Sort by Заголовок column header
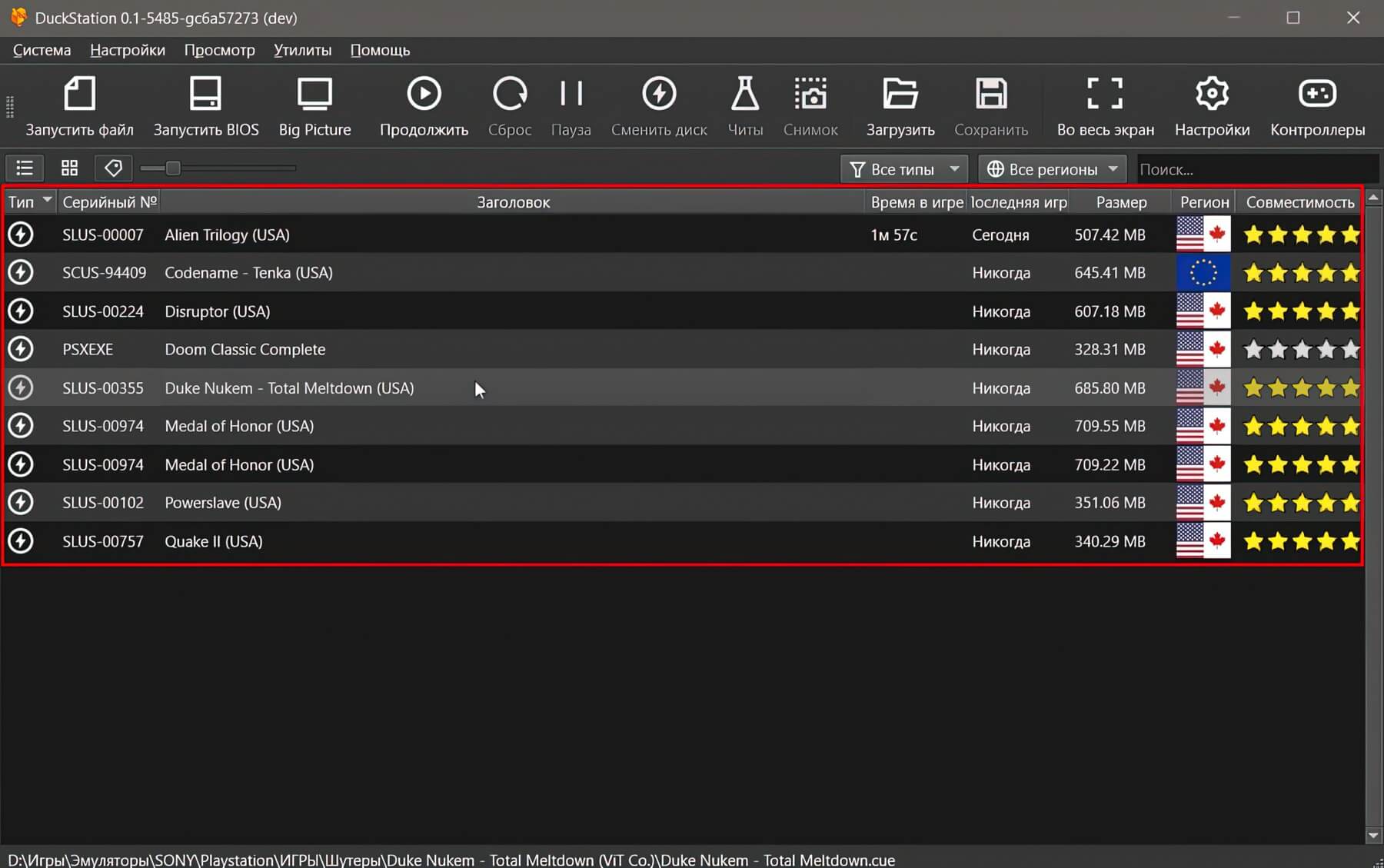The image size is (1384, 868). point(513,202)
